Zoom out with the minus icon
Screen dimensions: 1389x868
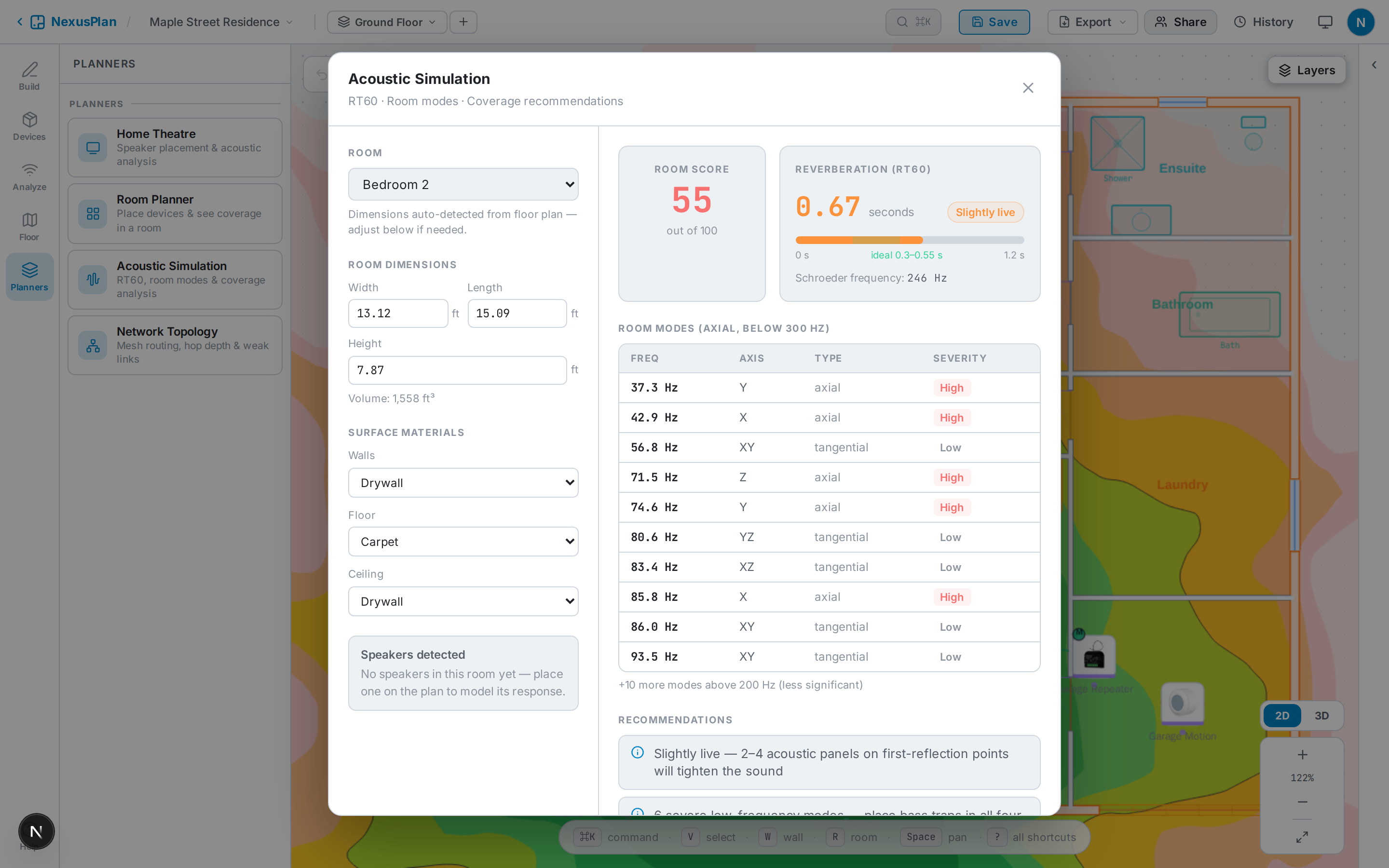[x=1302, y=802]
